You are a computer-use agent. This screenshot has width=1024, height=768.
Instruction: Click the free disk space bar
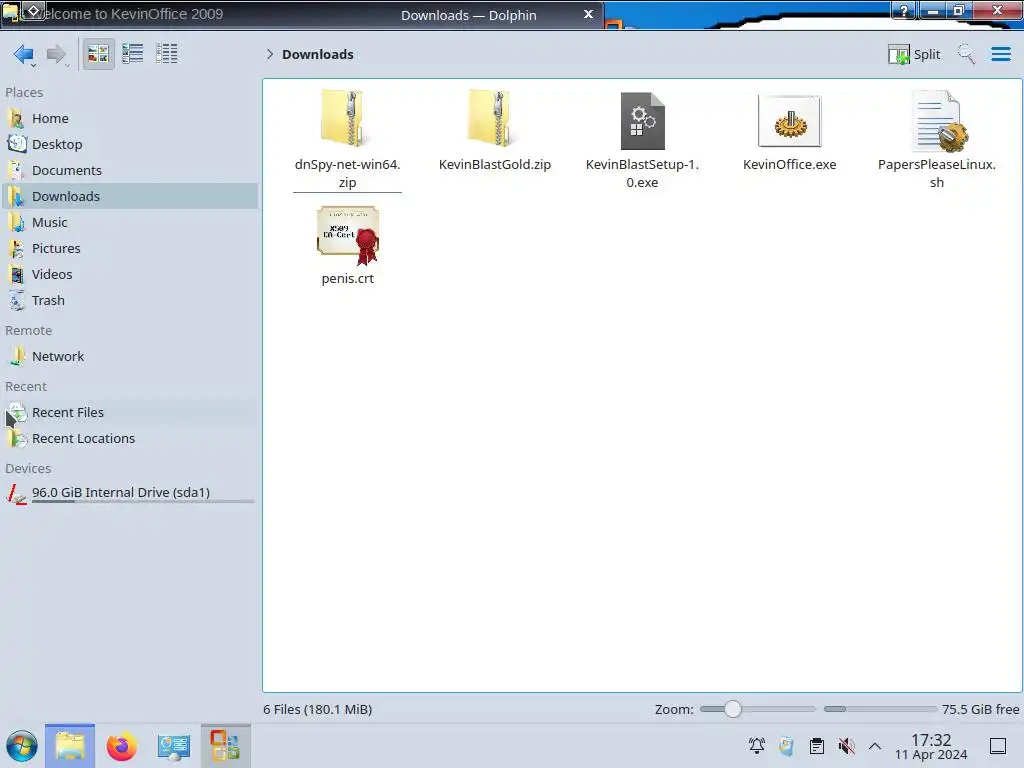(880, 709)
